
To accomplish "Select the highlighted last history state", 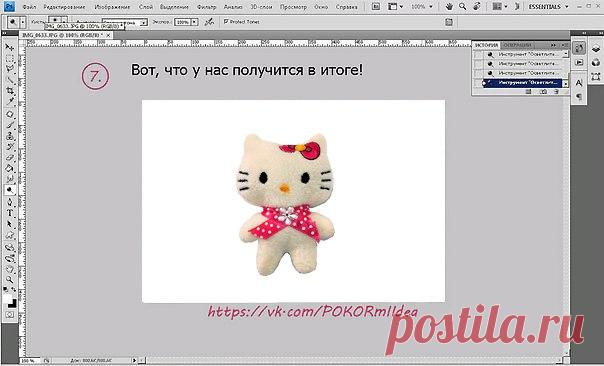I will [524, 83].
